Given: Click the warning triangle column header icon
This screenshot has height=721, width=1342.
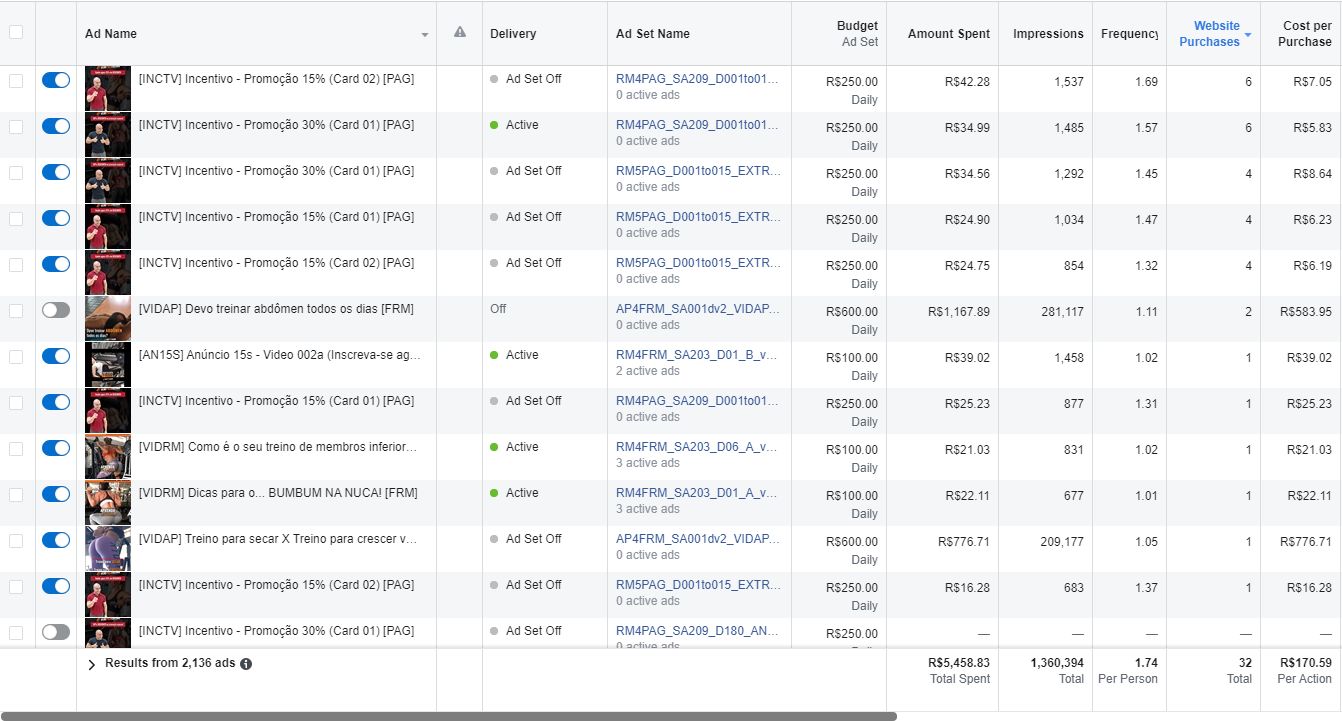Looking at the screenshot, I should tap(460, 33).
